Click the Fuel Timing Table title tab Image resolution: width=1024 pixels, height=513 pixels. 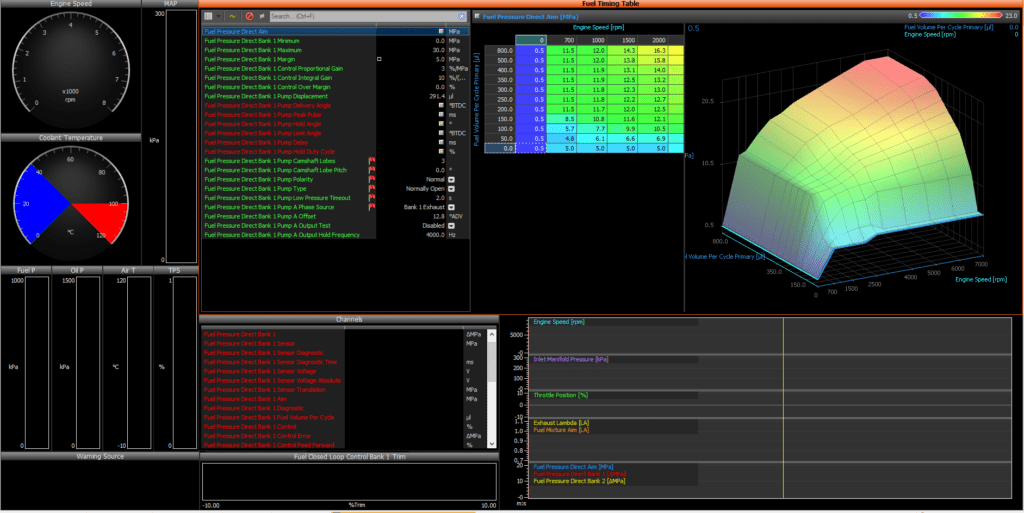click(611, 4)
